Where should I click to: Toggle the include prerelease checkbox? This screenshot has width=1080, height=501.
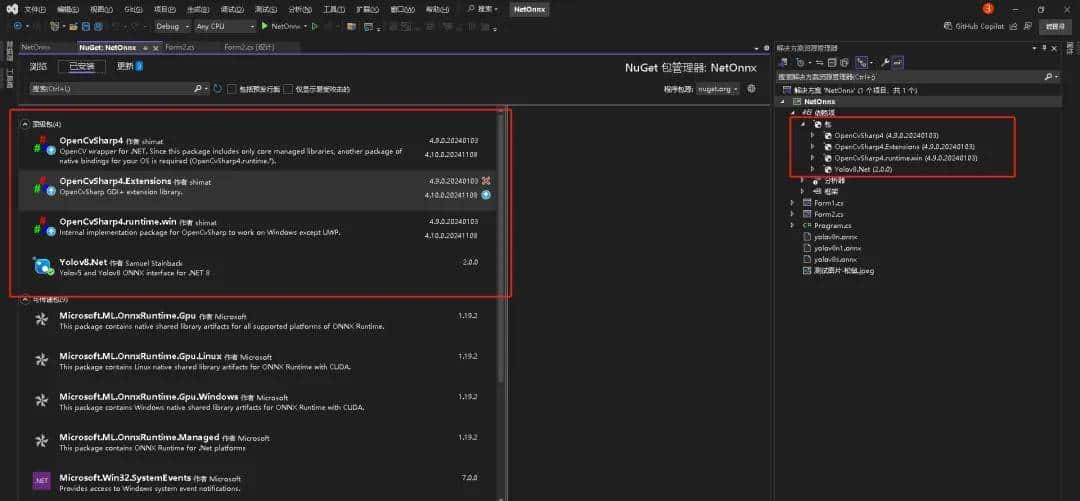click(232, 89)
